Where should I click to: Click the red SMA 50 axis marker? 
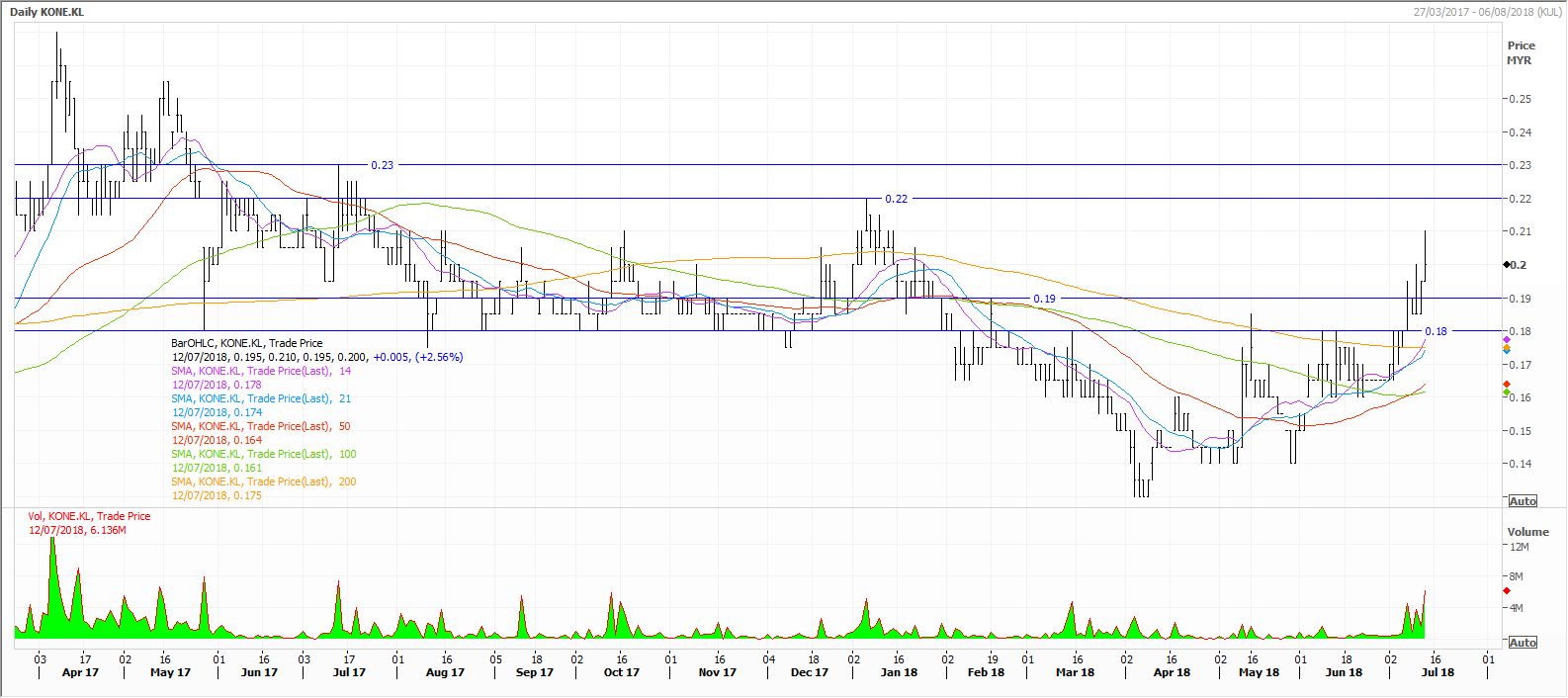(x=1505, y=384)
